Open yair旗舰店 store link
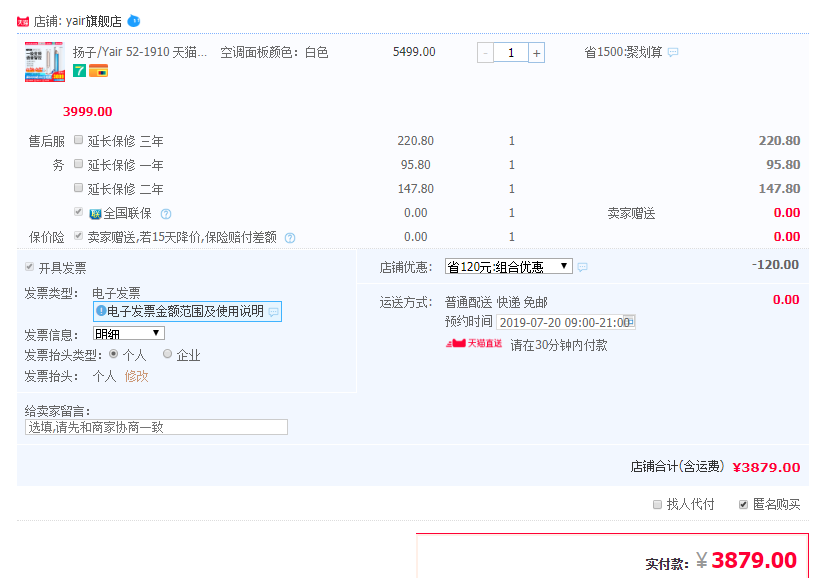The image size is (821, 578). (x=93, y=21)
